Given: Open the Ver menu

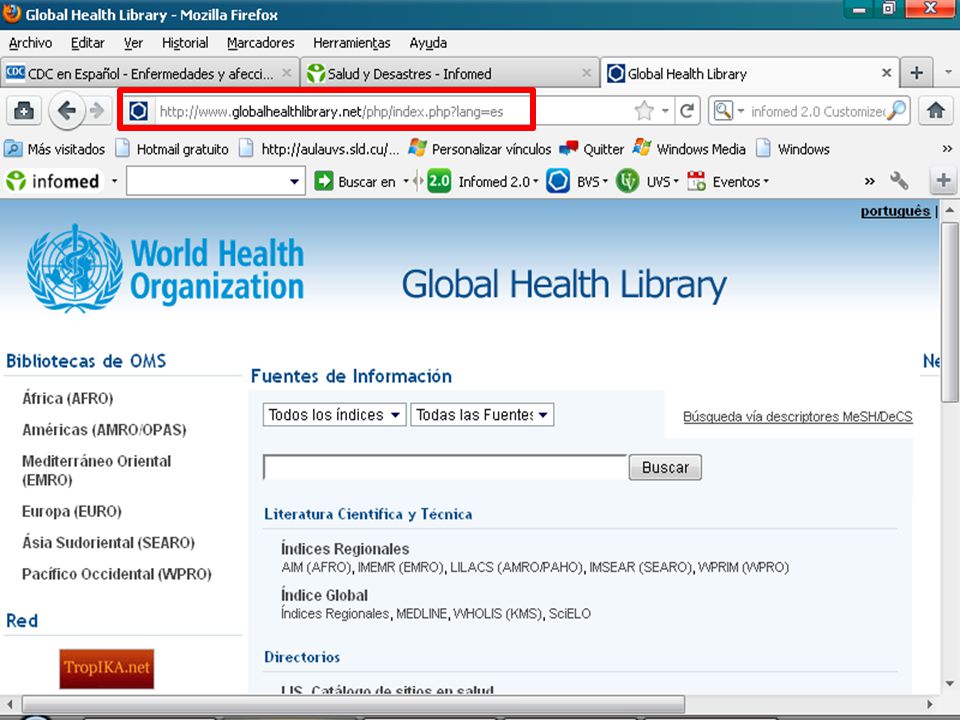Looking at the screenshot, I should pyautogui.click(x=133, y=43).
